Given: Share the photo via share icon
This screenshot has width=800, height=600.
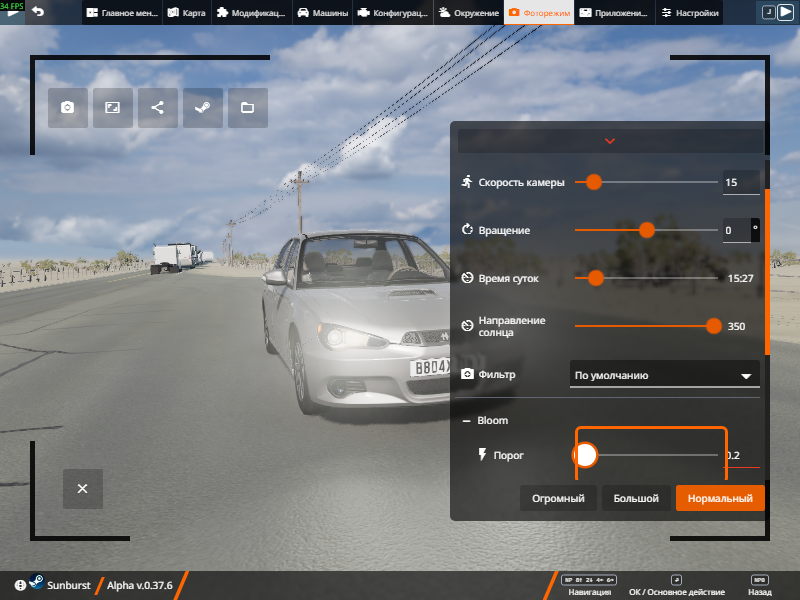Looking at the screenshot, I should point(158,108).
